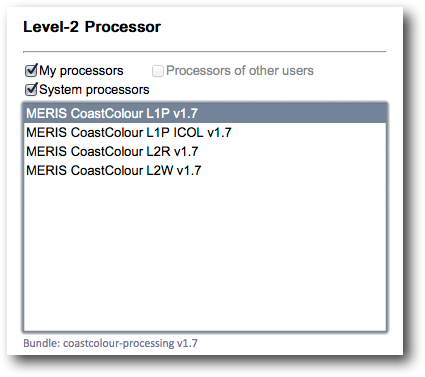Click blank area right of L2W entry
Screen dimensions: 425x377
click(x=293, y=171)
